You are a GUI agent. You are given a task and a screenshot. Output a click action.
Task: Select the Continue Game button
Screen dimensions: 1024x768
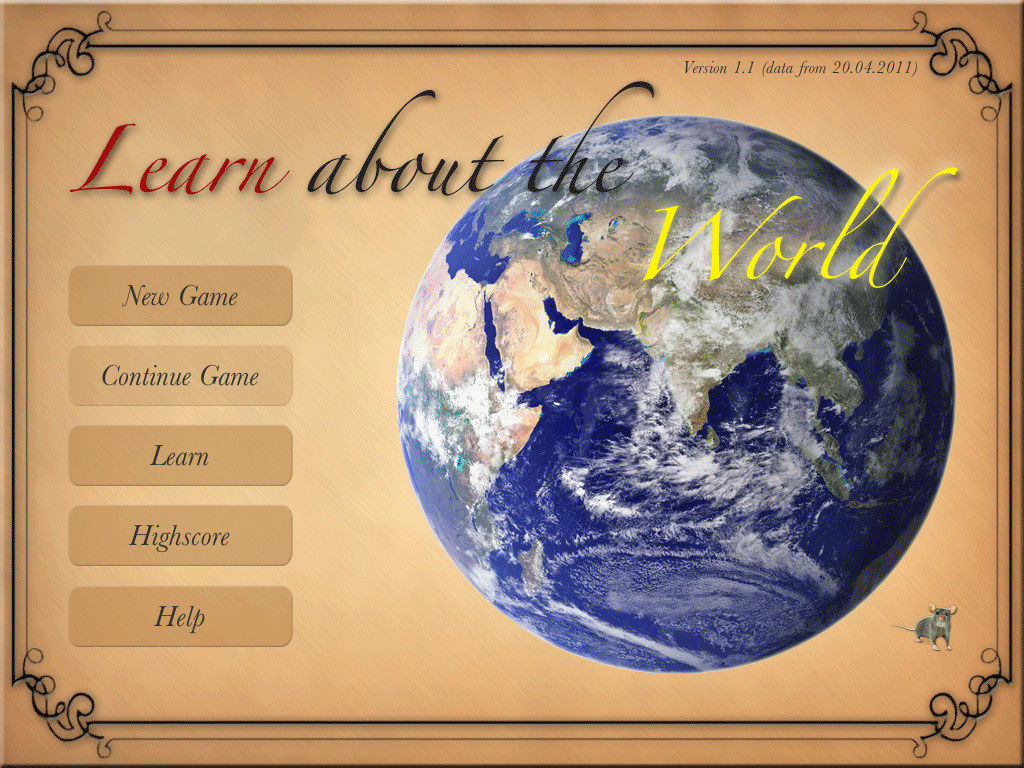[x=180, y=376]
